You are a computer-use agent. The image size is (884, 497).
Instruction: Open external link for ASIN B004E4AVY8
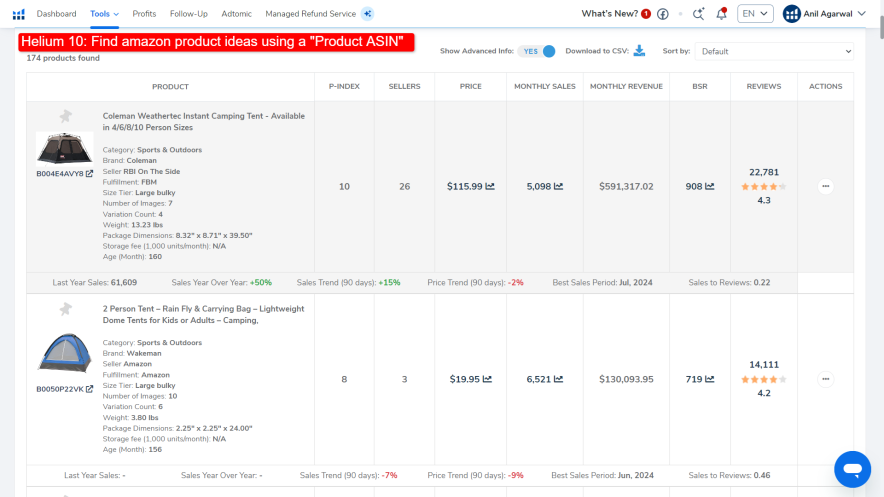[90, 174]
